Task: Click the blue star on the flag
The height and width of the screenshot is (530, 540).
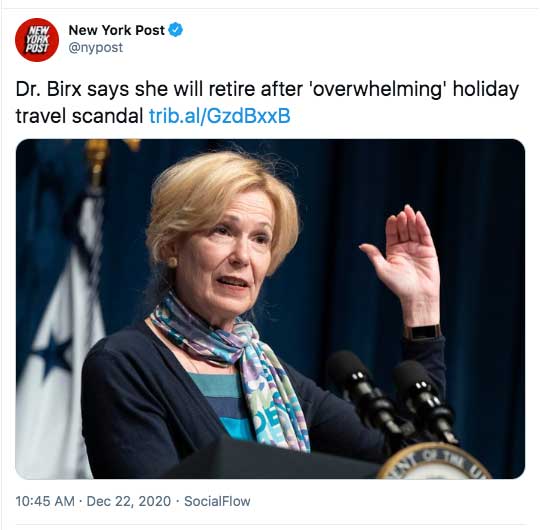Action: pos(54,355)
